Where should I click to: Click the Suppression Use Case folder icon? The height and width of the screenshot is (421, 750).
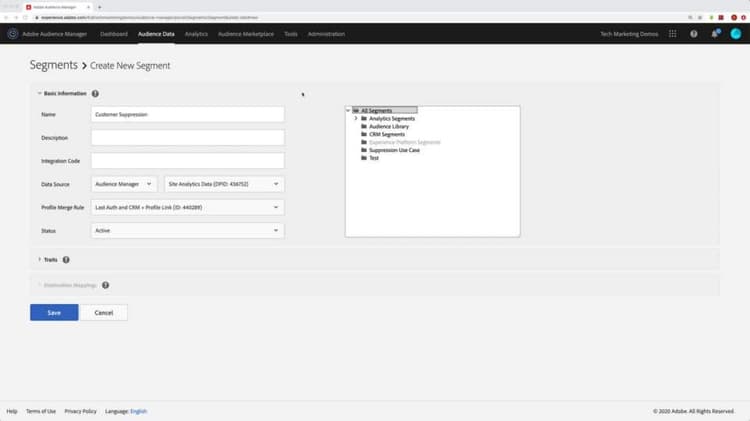tap(364, 150)
